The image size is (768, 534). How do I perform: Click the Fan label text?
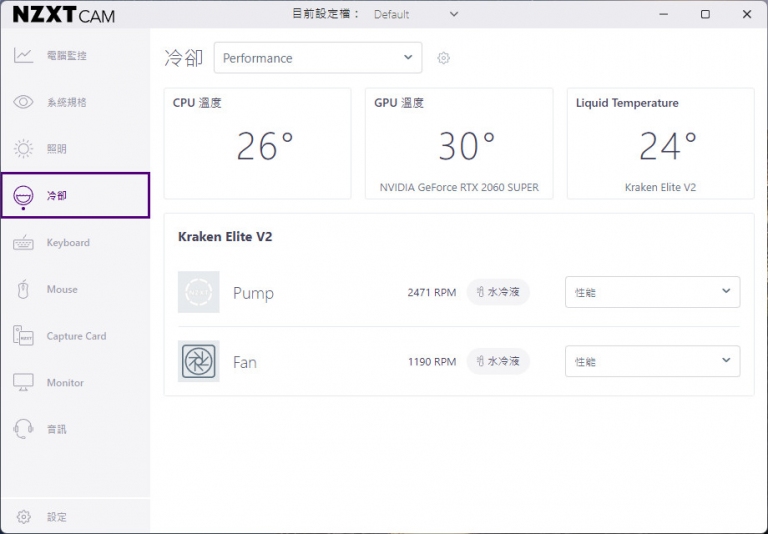tap(244, 362)
